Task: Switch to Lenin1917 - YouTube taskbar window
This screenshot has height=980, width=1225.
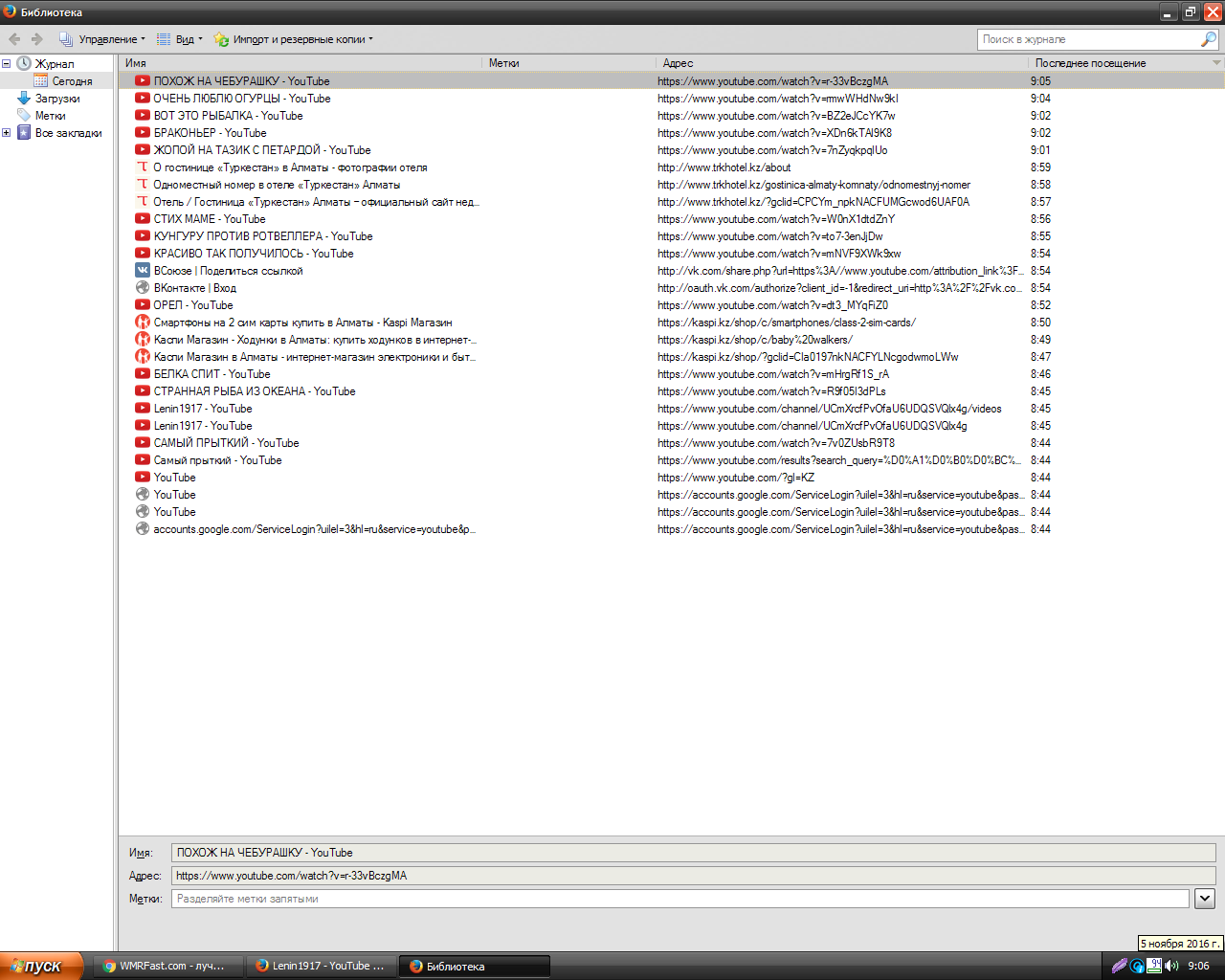Action: [x=322, y=967]
